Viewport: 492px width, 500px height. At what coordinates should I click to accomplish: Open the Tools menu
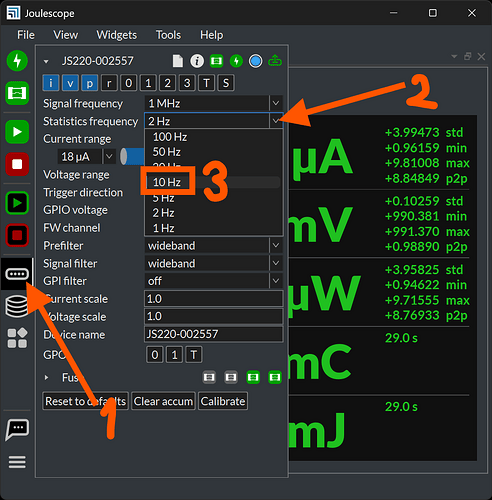(168, 35)
